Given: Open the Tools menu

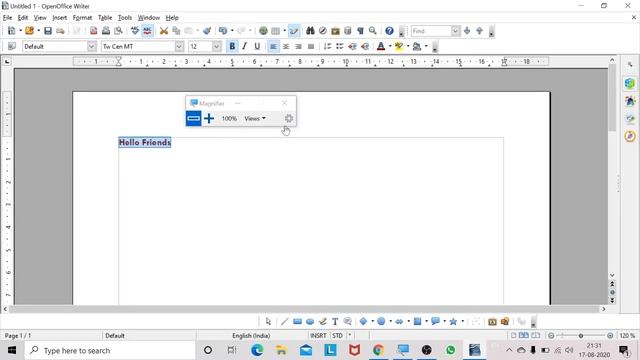Looking at the screenshot, I should click(125, 18).
